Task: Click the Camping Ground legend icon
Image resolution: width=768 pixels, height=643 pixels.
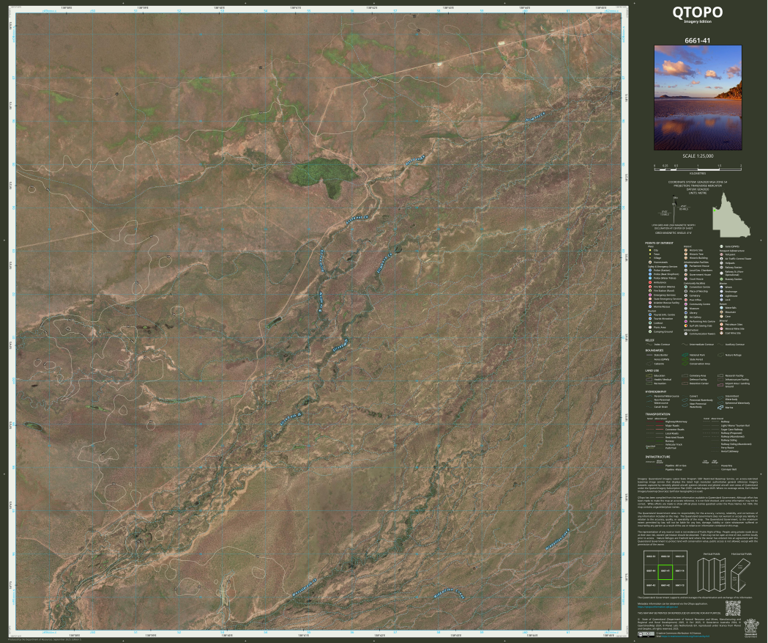Action: [650, 332]
